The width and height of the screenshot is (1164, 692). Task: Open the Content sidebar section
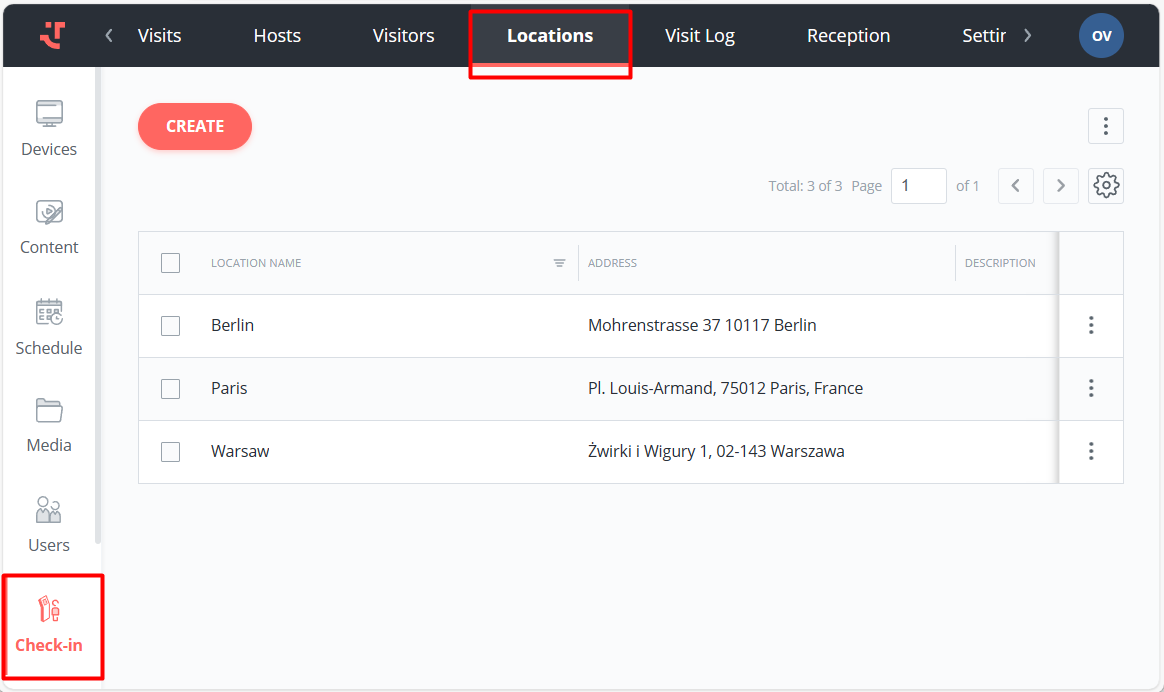(49, 227)
